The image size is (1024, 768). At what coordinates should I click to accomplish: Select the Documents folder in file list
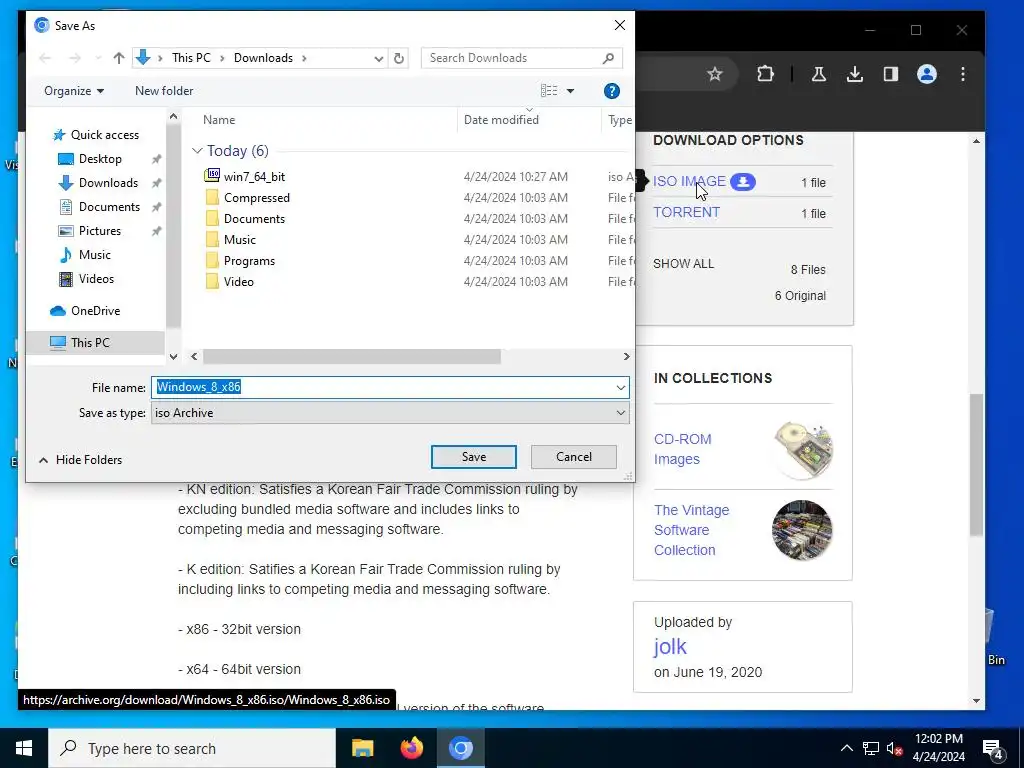(254, 218)
